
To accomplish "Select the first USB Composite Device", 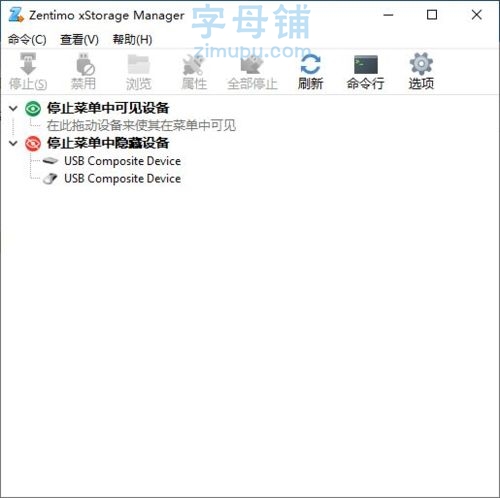I will [x=122, y=161].
